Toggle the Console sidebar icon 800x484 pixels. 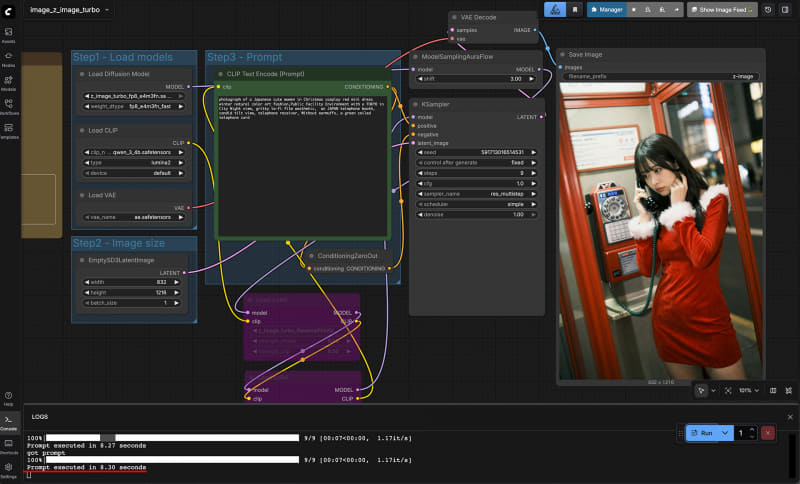coord(9,423)
